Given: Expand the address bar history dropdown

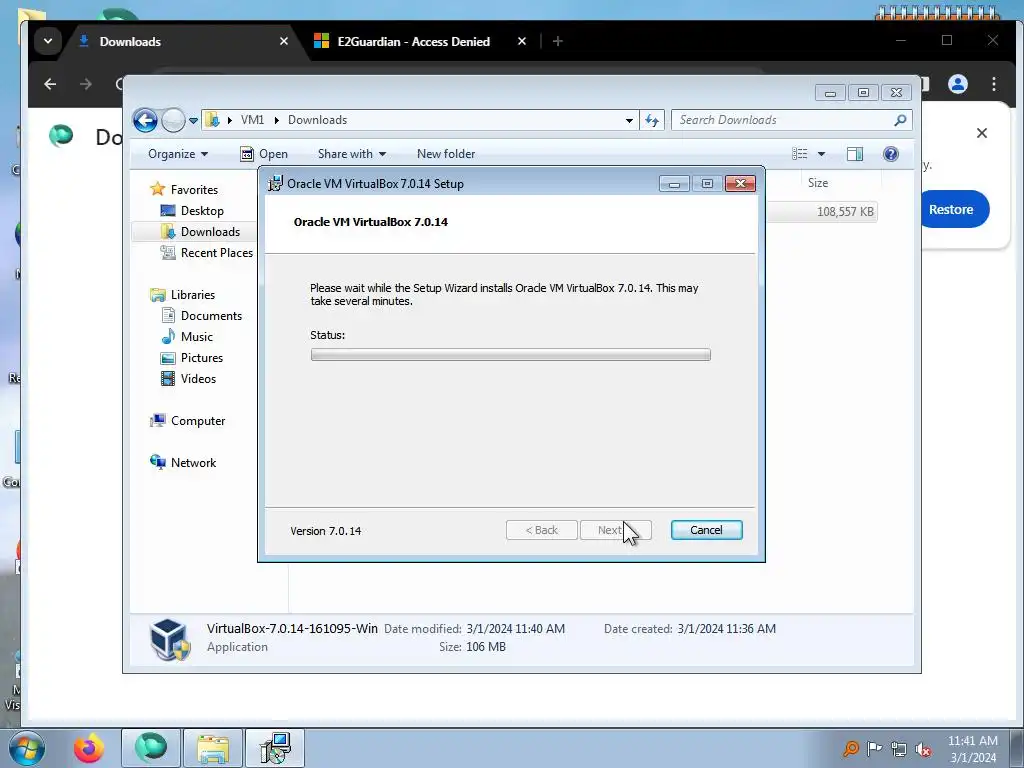Looking at the screenshot, I should pyautogui.click(x=629, y=120).
